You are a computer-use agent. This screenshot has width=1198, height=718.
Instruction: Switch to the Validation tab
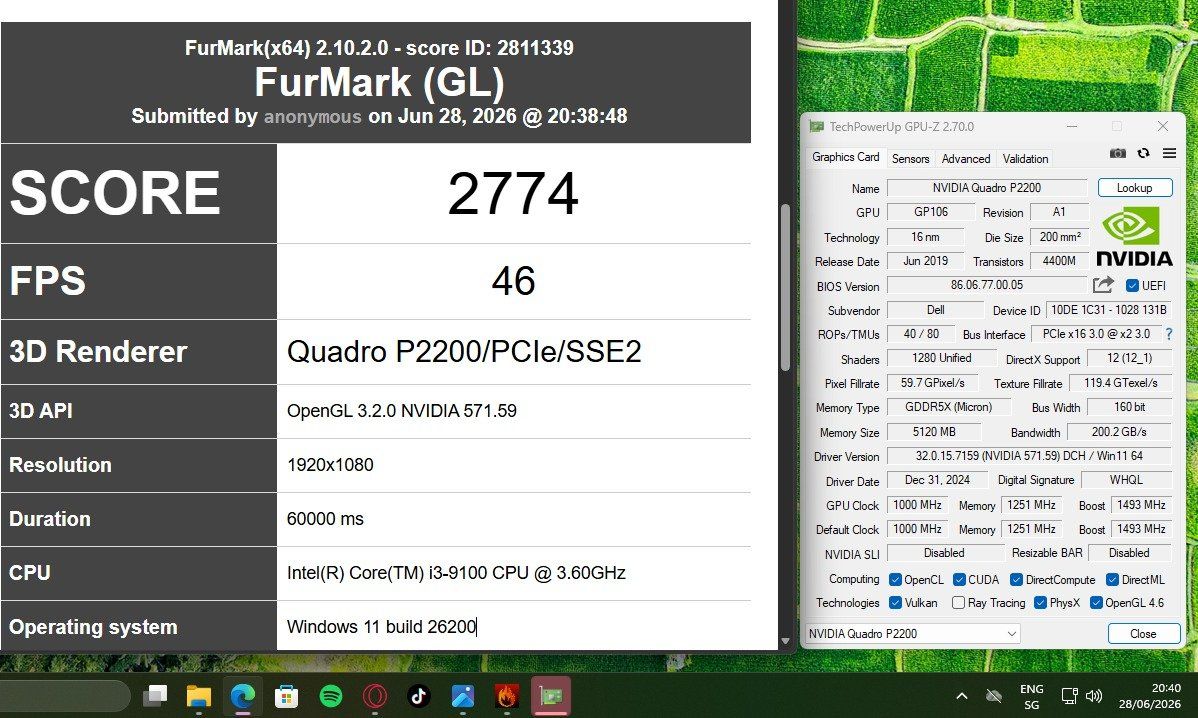[1025, 159]
